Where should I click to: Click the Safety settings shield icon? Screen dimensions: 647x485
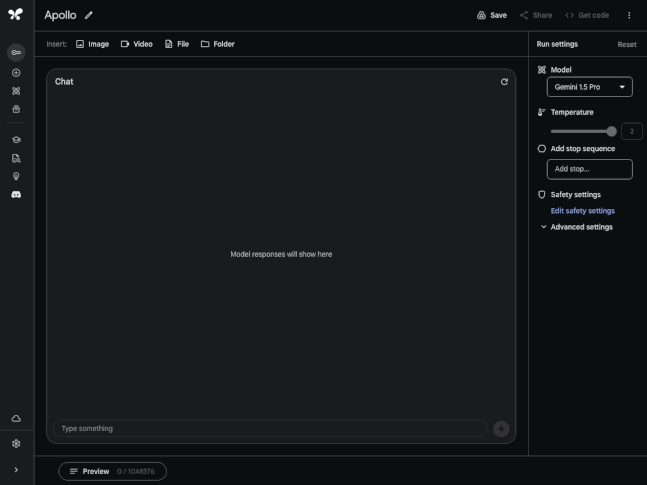click(x=542, y=194)
